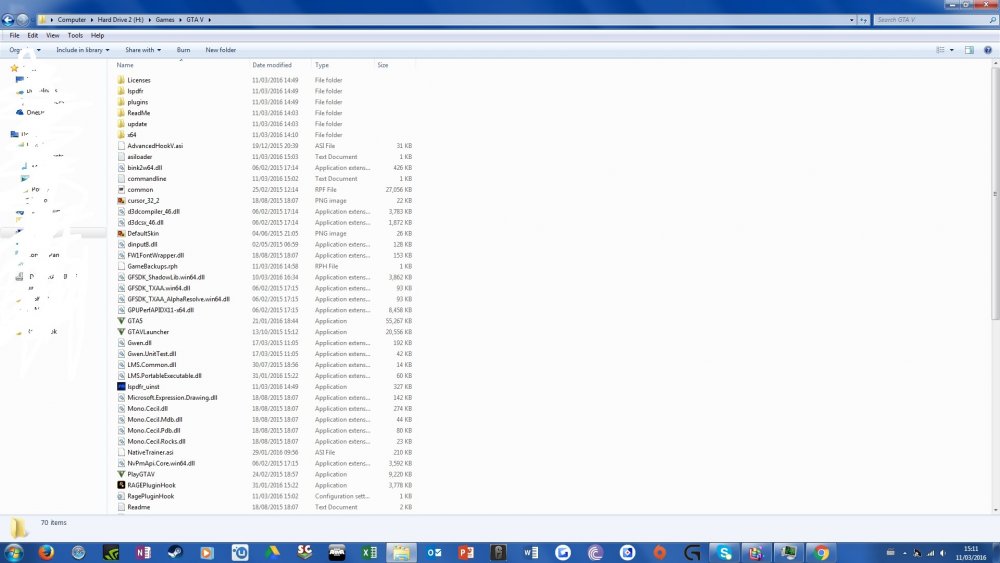1000x563 pixels.
Task: Click the Change your view icon
Action: click(941, 50)
